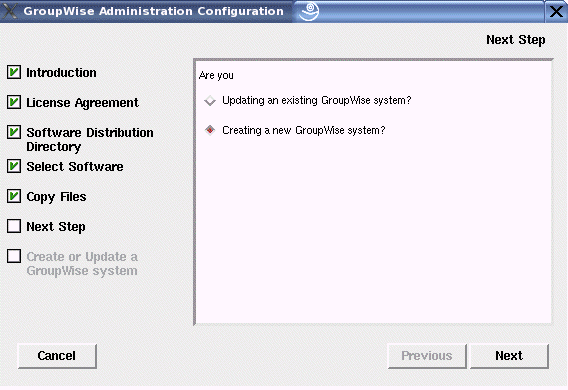Select 'Updating an existing GroupWise system?' option
The image size is (568, 390).
(210, 100)
